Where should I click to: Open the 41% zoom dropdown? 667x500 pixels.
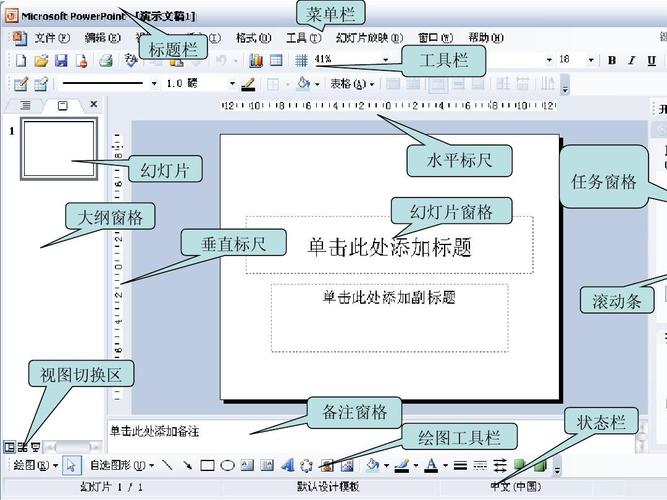385,60
